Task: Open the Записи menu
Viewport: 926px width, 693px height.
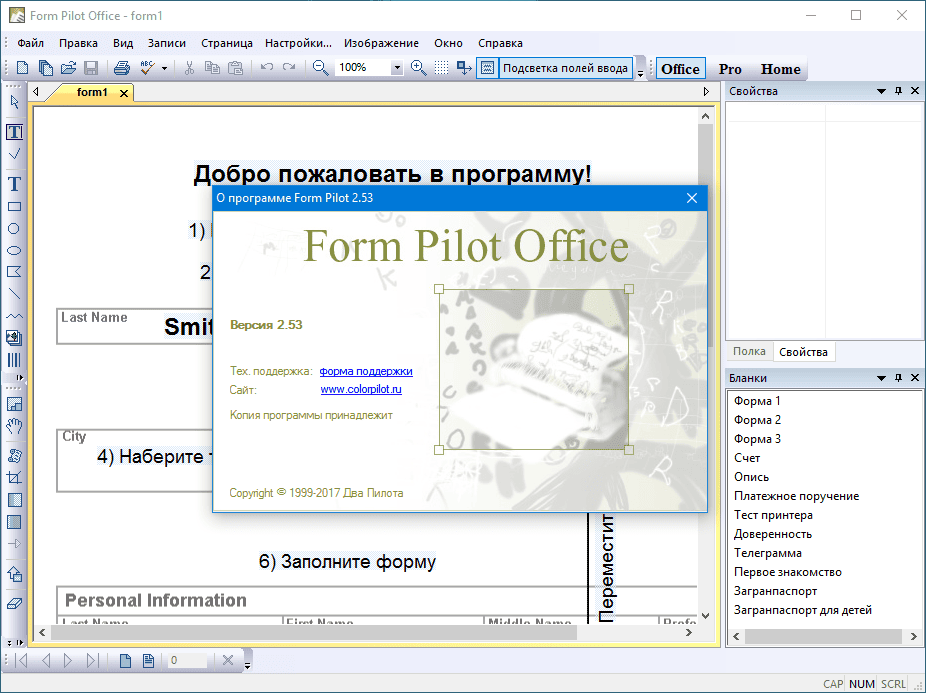Action: click(167, 43)
